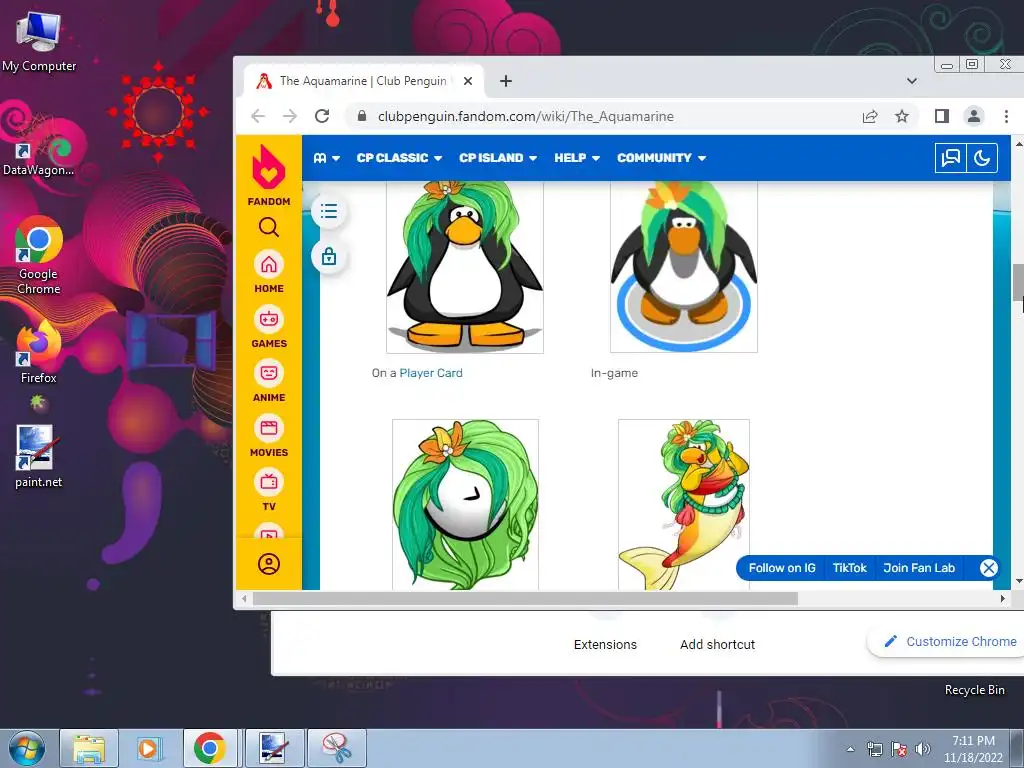Click Join Fan Lab button

tap(919, 568)
